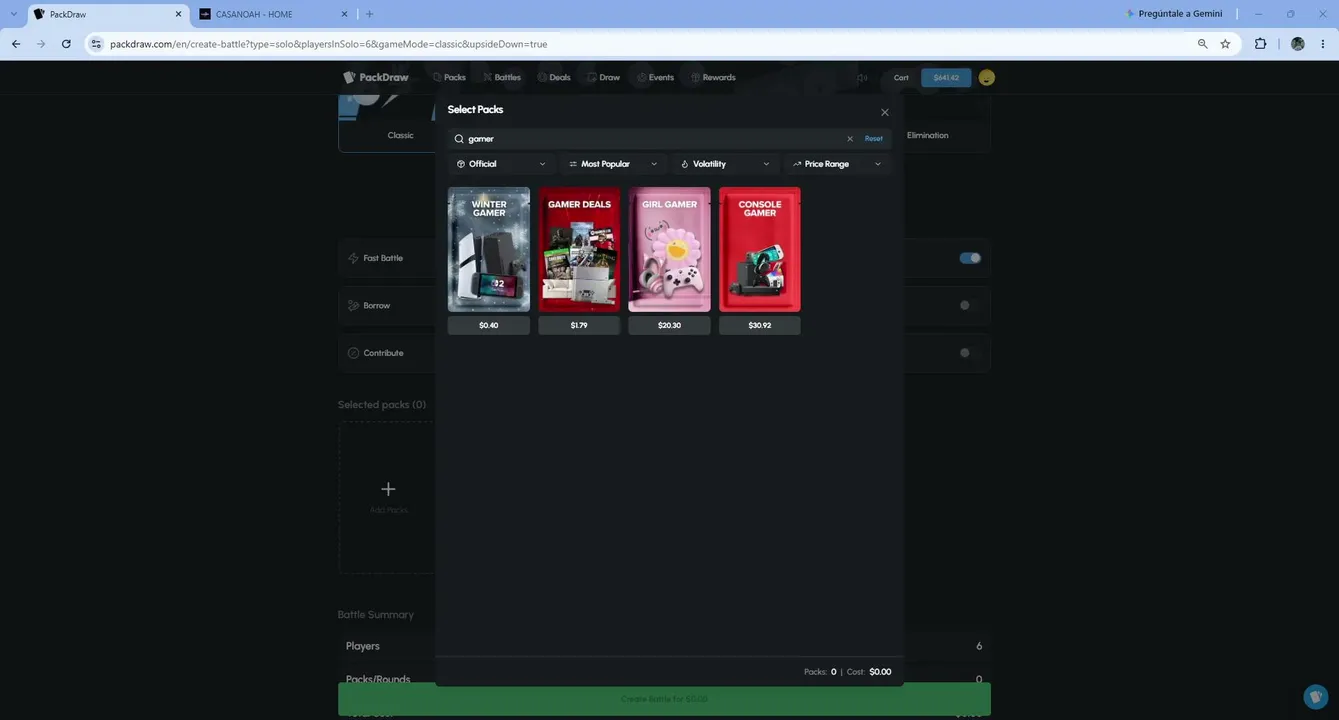The height and width of the screenshot is (720, 1339).
Task: Click the $30.92 price button
Action: 760,325
